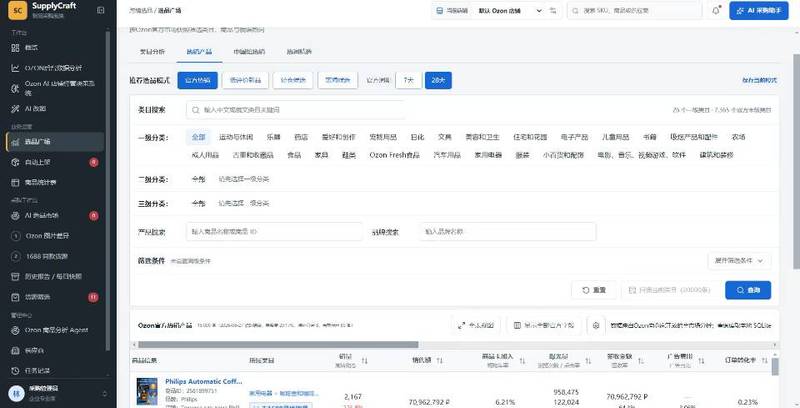The image size is (800, 408).
Task: Open the notifications bell
Action: pos(716,10)
